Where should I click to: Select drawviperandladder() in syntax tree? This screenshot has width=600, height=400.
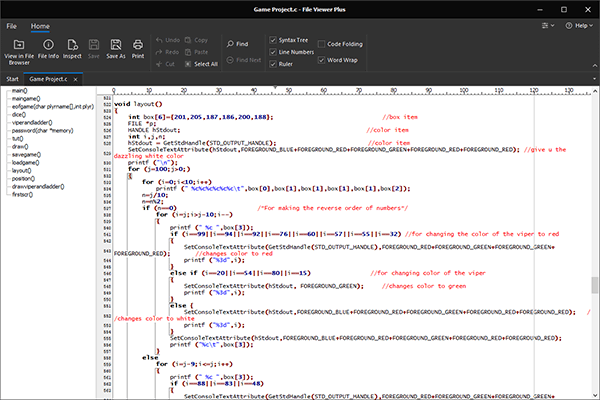(38, 186)
